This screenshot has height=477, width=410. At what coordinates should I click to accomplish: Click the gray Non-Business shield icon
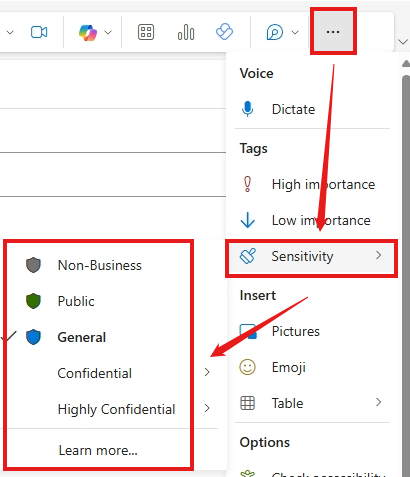click(33, 265)
